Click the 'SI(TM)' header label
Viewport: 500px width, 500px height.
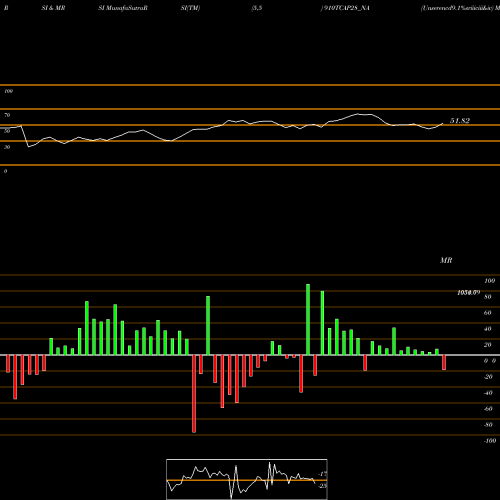click(x=190, y=8)
